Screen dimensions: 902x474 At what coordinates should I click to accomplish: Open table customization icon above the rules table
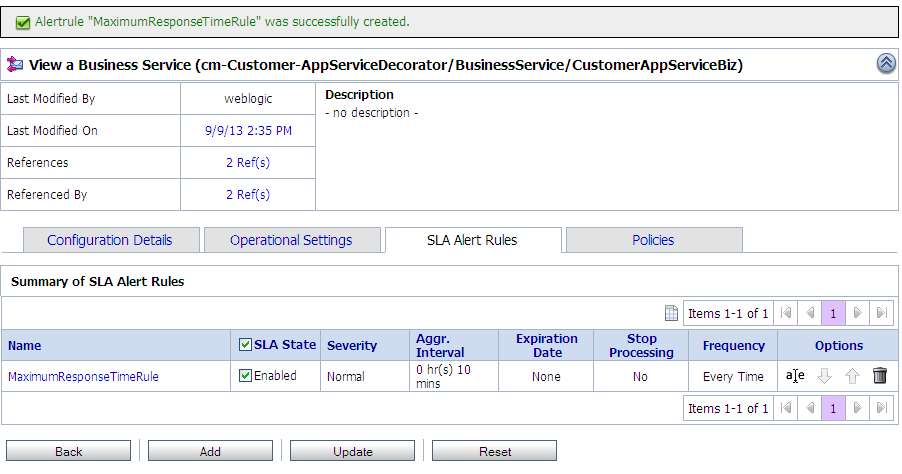[x=672, y=314]
